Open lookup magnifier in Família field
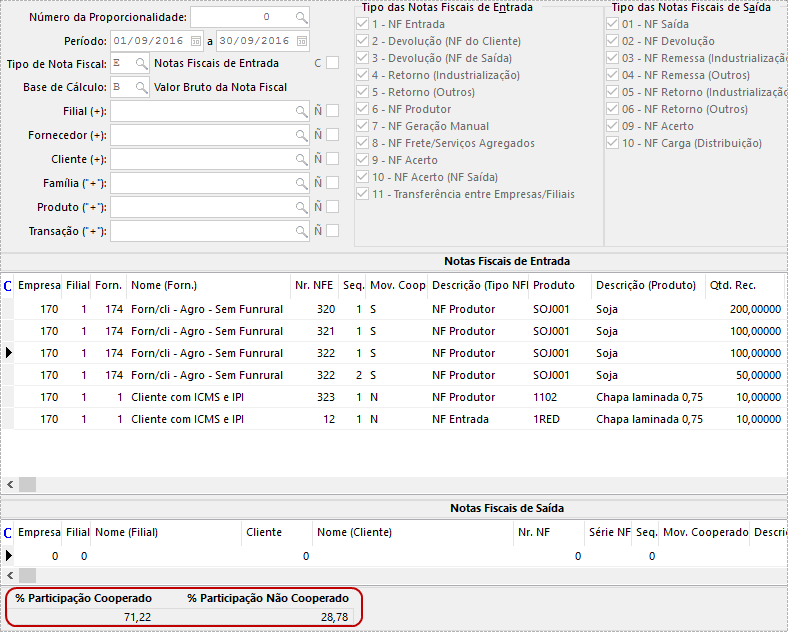788x632 pixels. (301, 183)
